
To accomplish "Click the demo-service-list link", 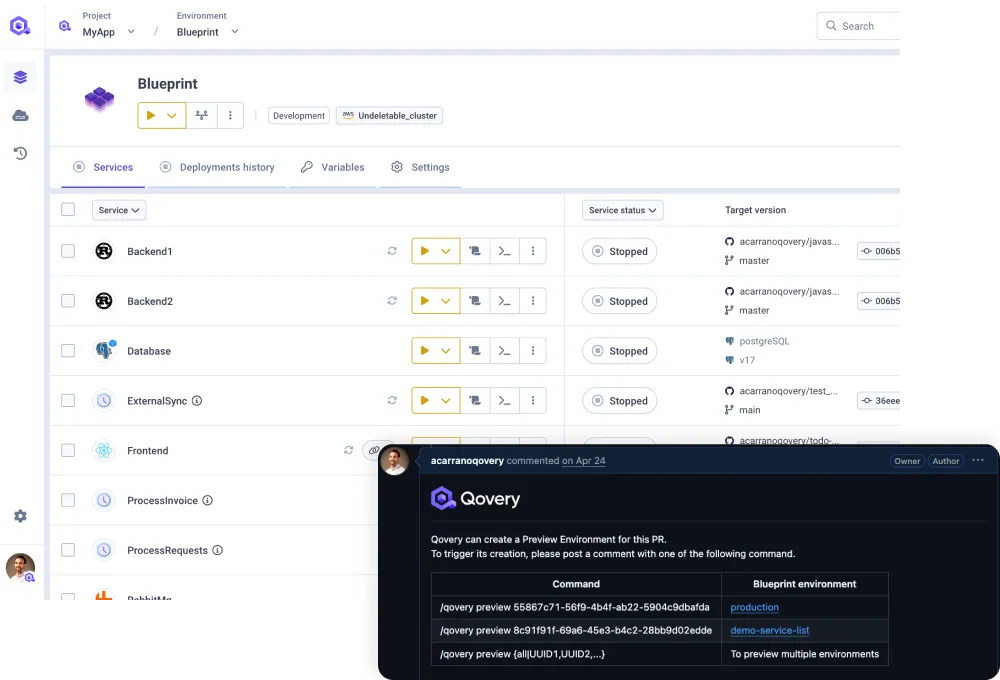I will (770, 630).
